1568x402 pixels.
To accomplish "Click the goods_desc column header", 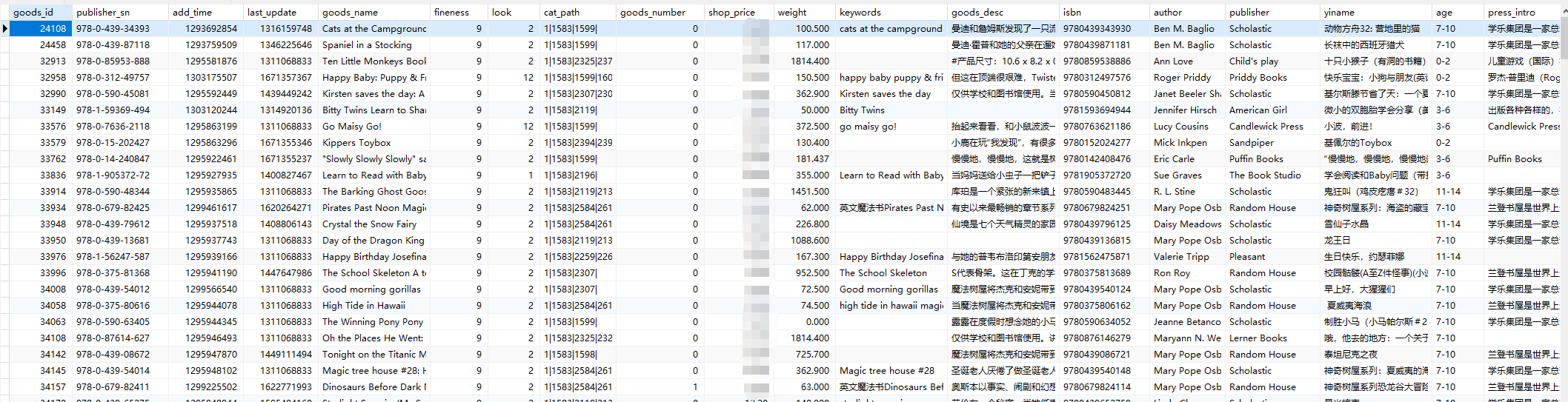I will (1003, 12).
